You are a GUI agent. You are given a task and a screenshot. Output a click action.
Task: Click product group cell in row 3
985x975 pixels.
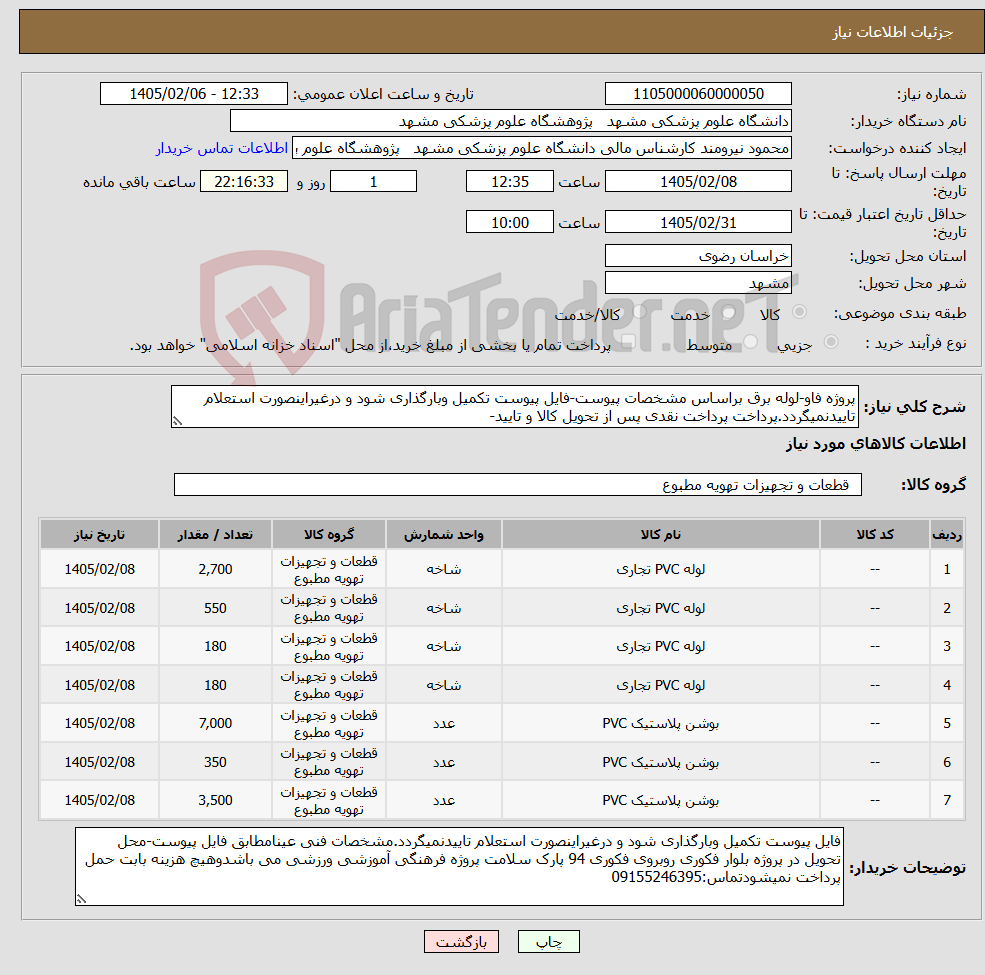329,646
